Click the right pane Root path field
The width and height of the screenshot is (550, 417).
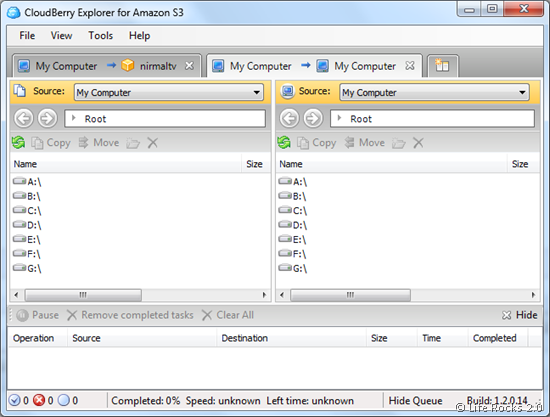(432, 119)
